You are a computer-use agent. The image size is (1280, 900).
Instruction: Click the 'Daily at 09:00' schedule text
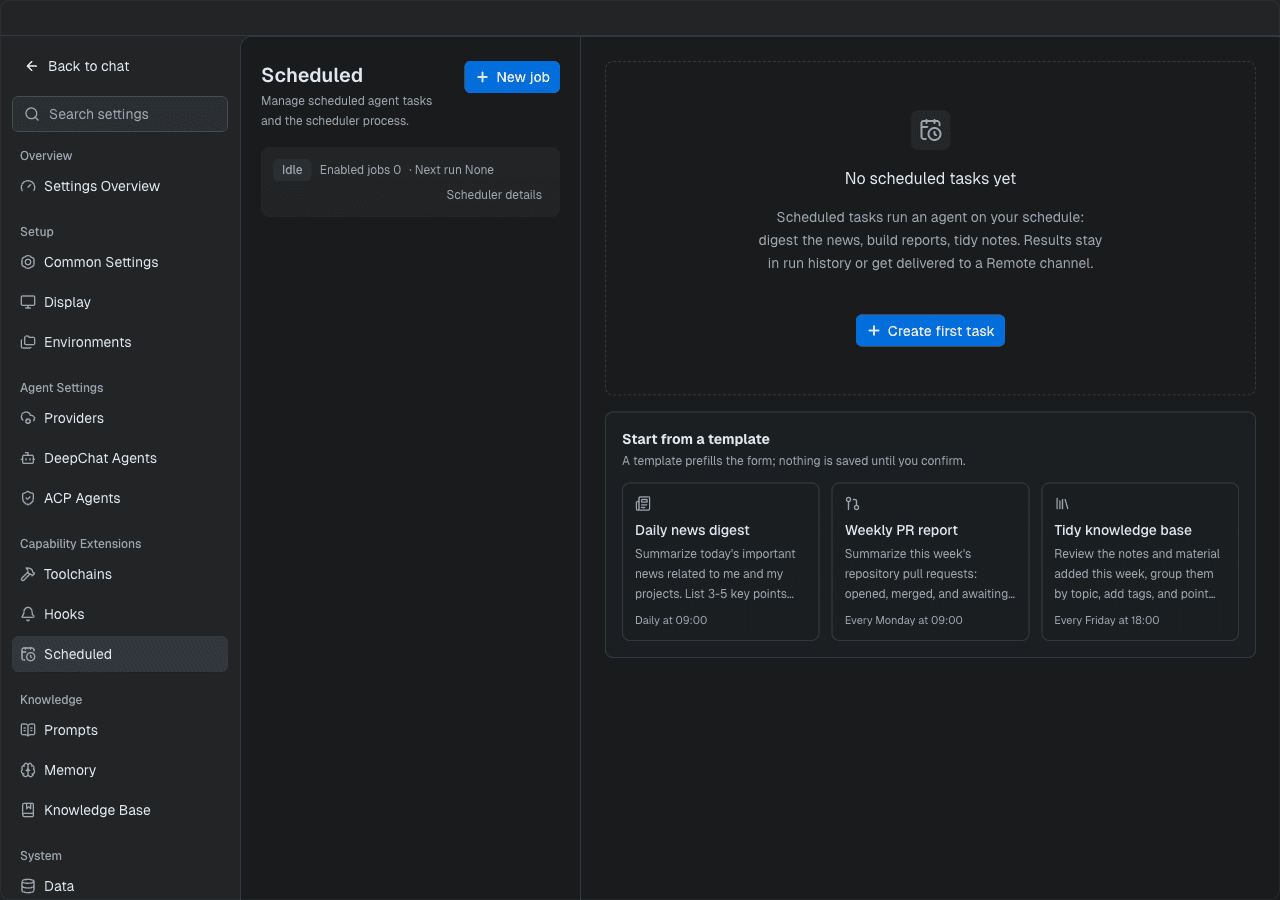671,620
